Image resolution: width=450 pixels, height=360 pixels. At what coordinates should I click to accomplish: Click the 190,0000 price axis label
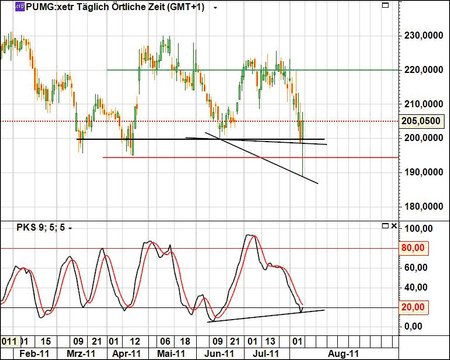424,172
